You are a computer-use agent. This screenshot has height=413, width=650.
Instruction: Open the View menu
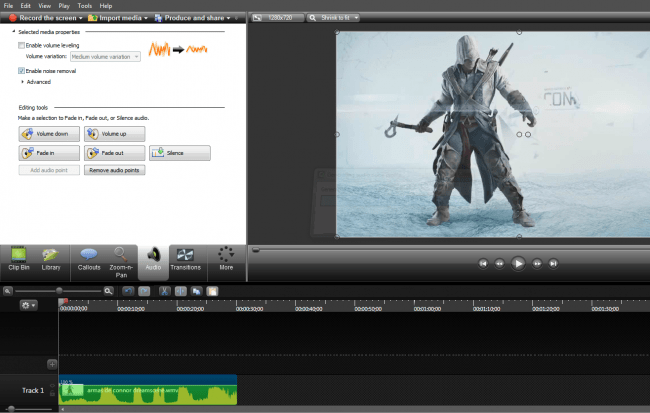pyautogui.click(x=44, y=6)
